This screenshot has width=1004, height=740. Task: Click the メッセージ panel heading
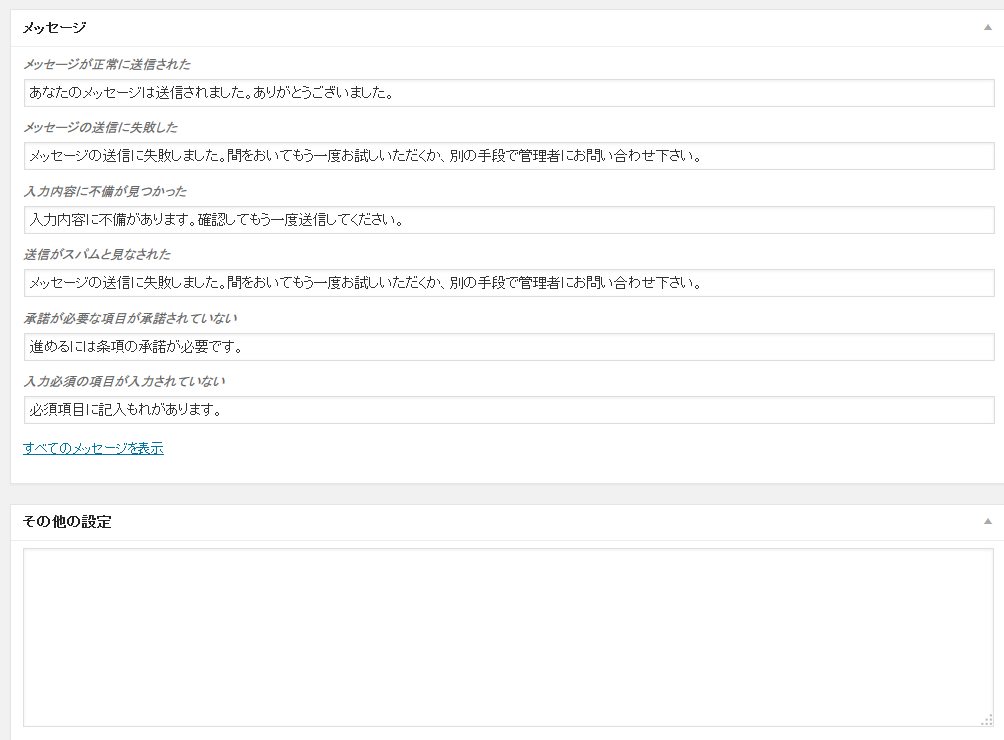coord(54,28)
